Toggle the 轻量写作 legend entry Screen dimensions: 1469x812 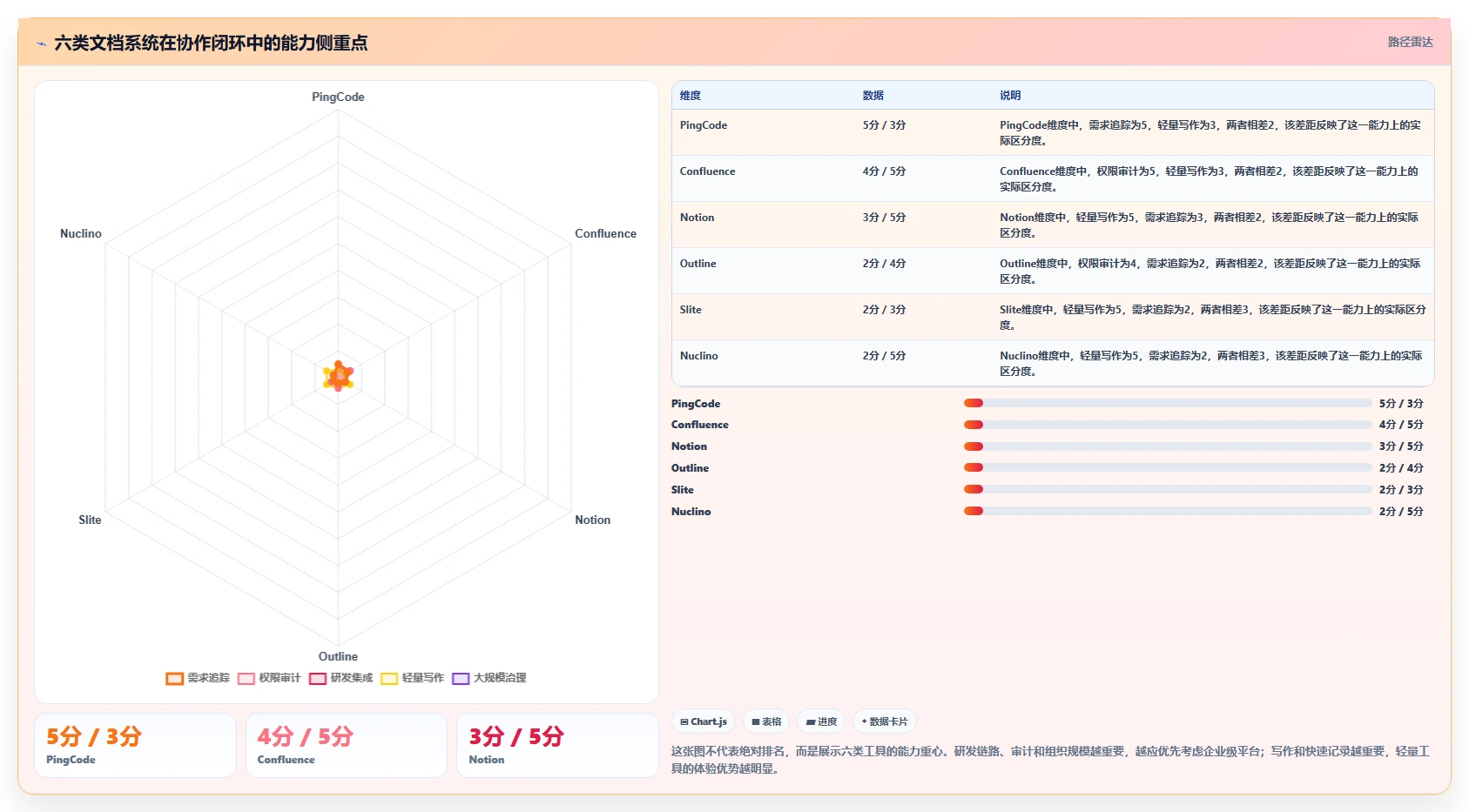click(x=412, y=678)
